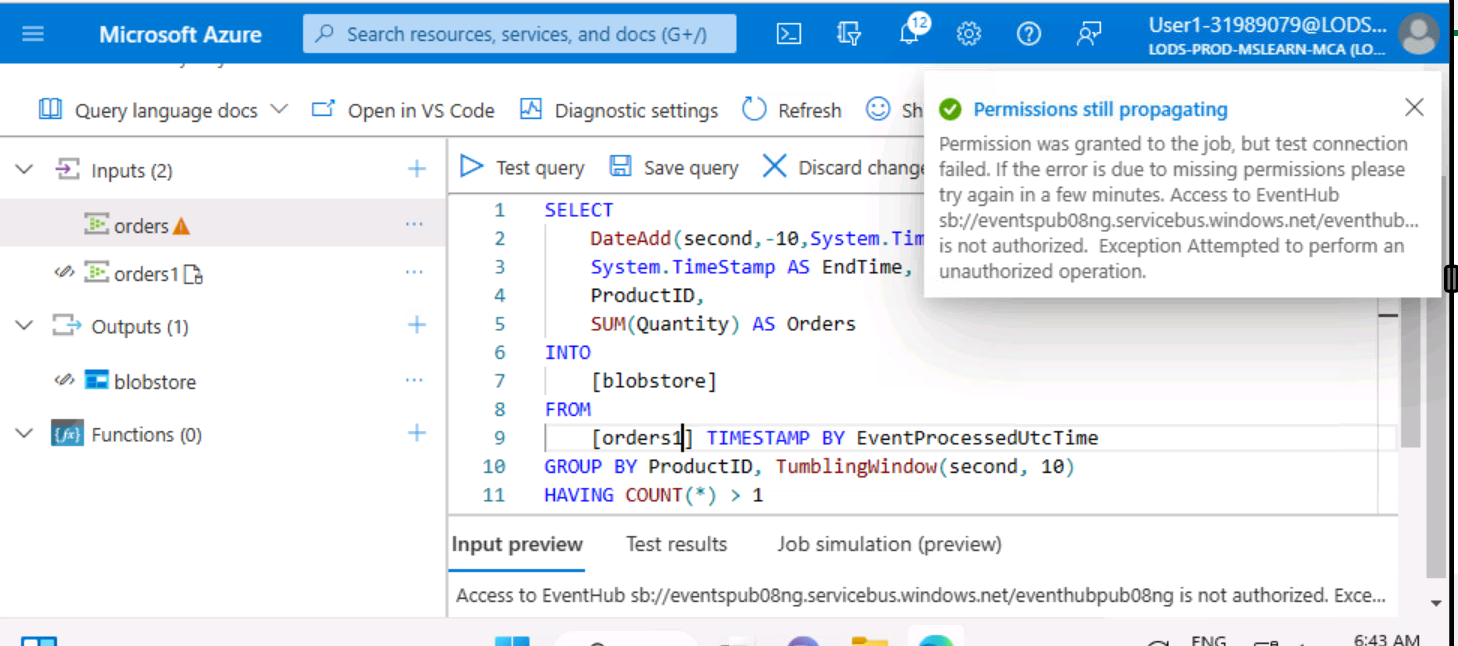
Task: Click line number 5 in the editor gutter
Action: coord(499,324)
